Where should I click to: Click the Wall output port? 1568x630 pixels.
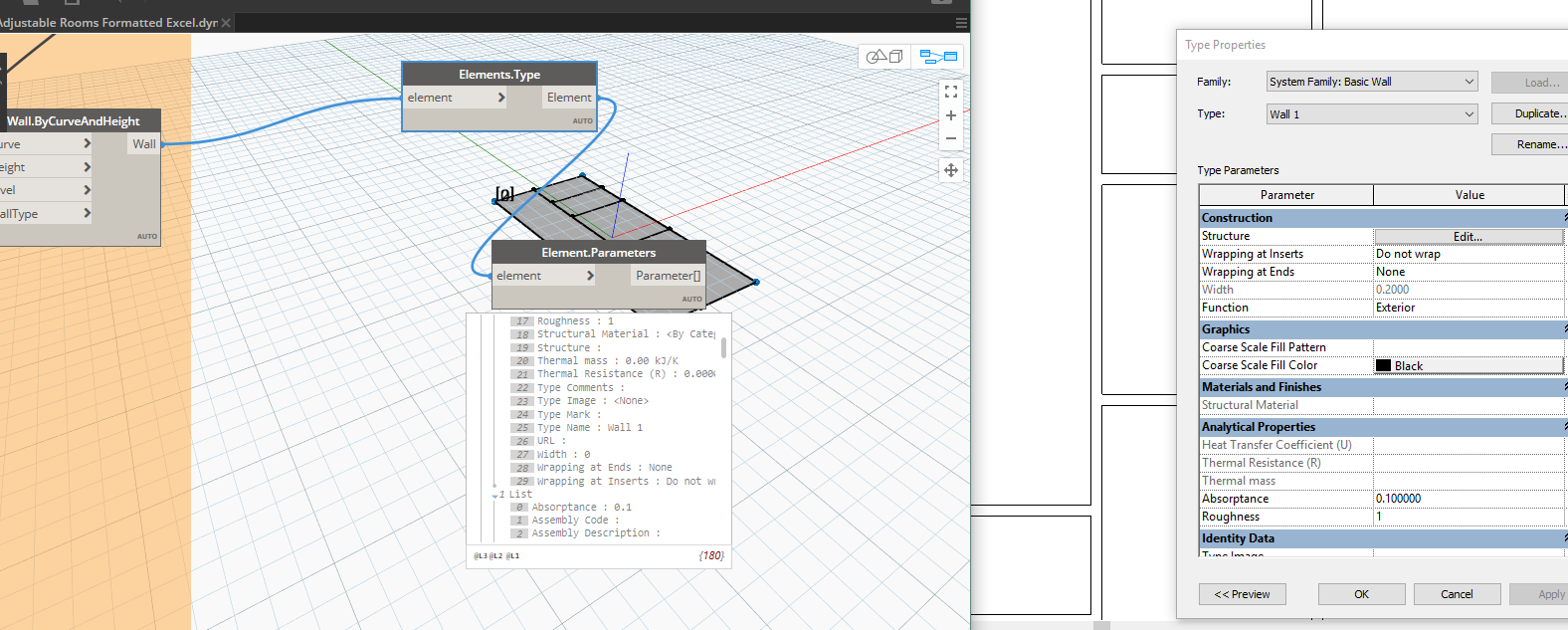click(x=144, y=144)
